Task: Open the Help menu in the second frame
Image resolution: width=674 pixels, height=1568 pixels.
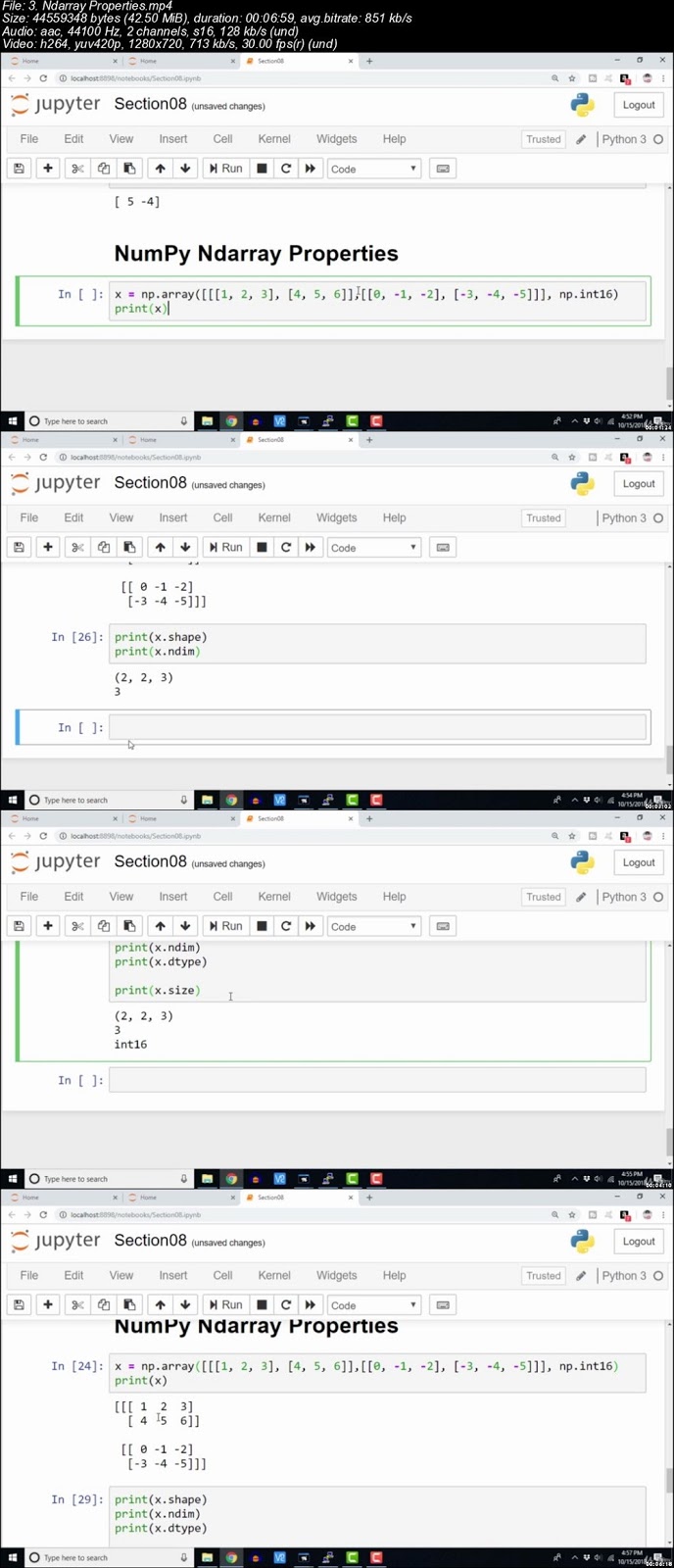Action: pyautogui.click(x=394, y=517)
